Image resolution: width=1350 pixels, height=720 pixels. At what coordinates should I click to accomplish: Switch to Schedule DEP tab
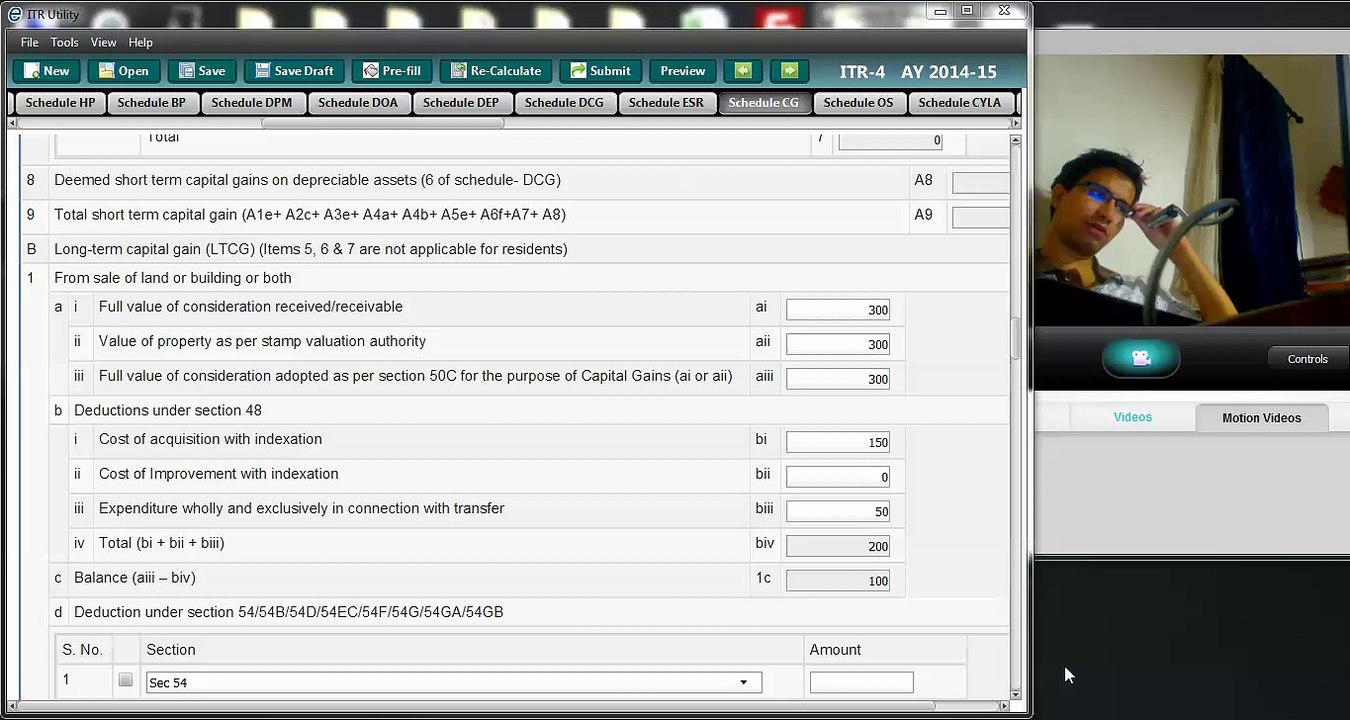click(x=461, y=103)
